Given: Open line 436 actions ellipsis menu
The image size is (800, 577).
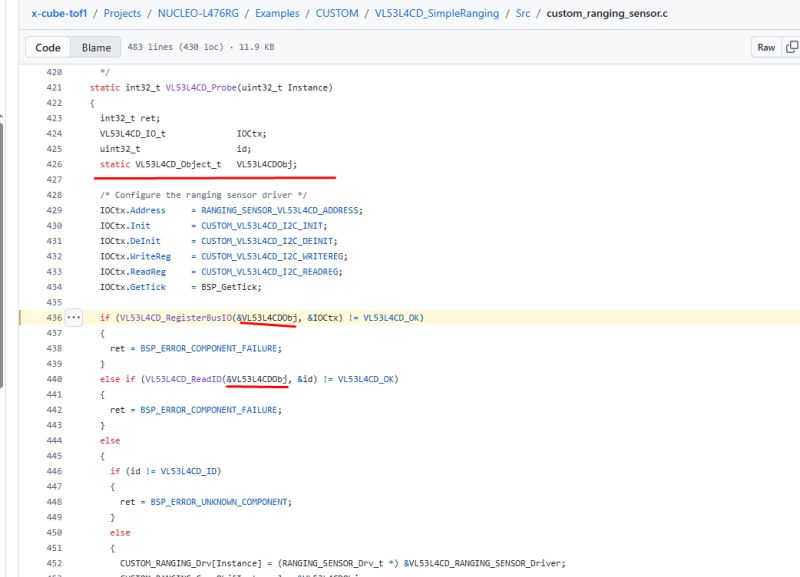Looking at the screenshot, I should coord(73,318).
